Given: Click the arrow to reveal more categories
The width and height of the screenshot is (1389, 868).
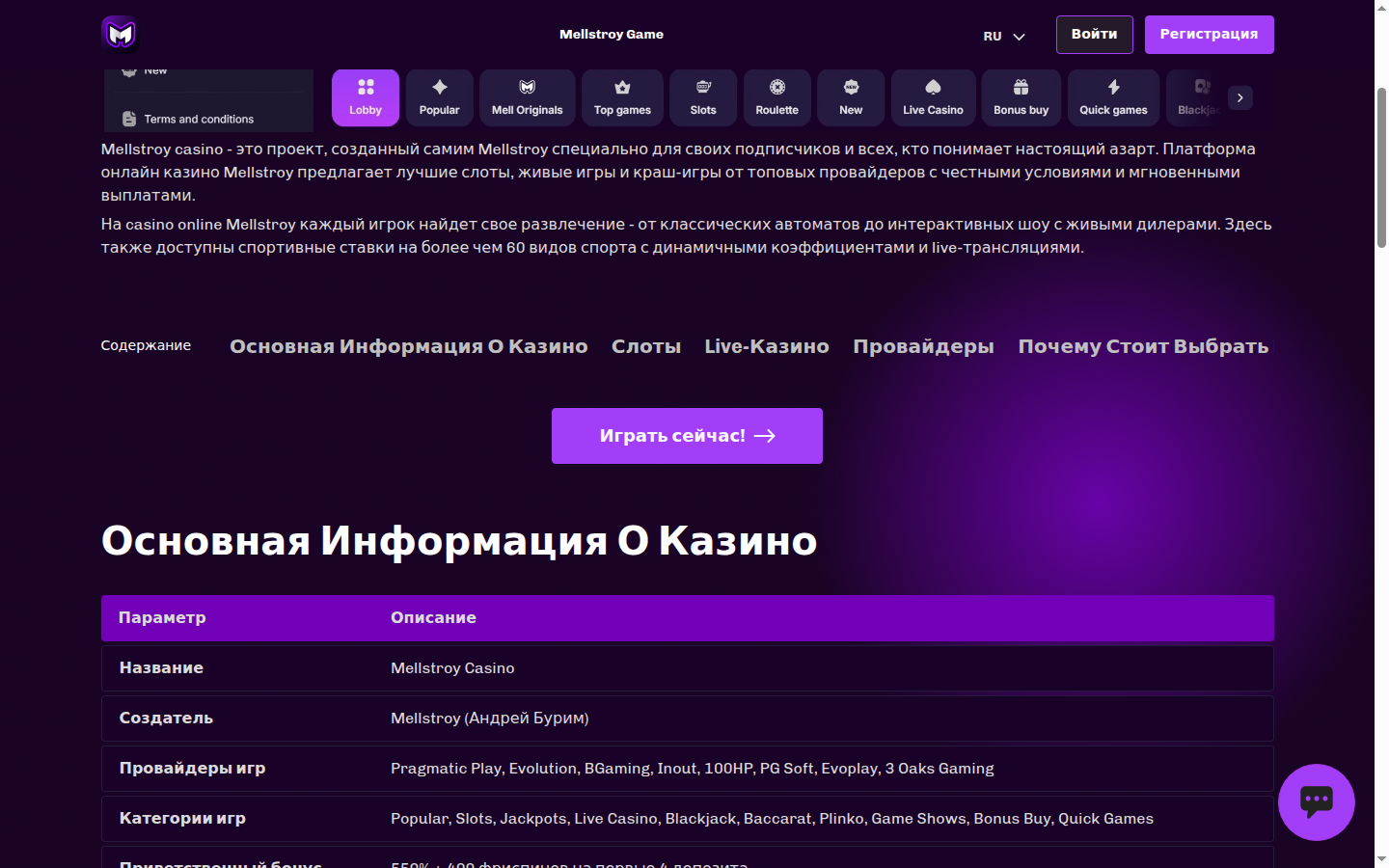Looking at the screenshot, I should tap(1240, 97).
